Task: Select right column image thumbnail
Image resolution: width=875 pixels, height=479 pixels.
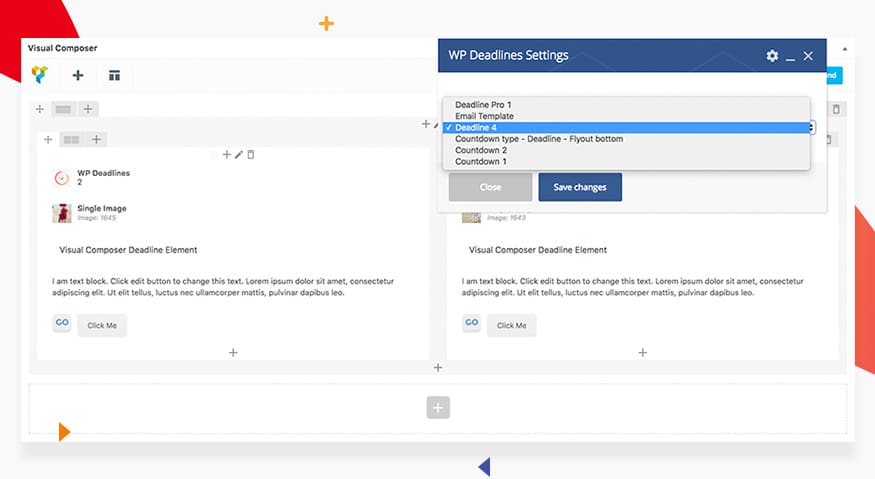Action: 472,218
